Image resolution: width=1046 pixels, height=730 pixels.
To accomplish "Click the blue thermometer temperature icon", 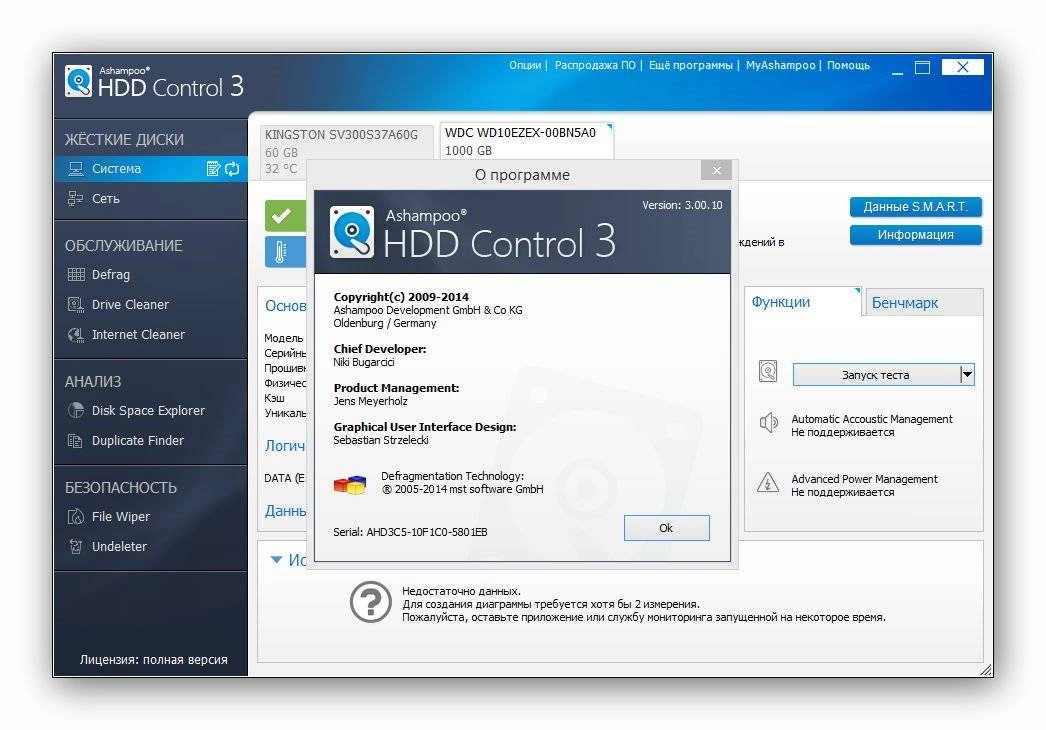I will click(285, 252).
